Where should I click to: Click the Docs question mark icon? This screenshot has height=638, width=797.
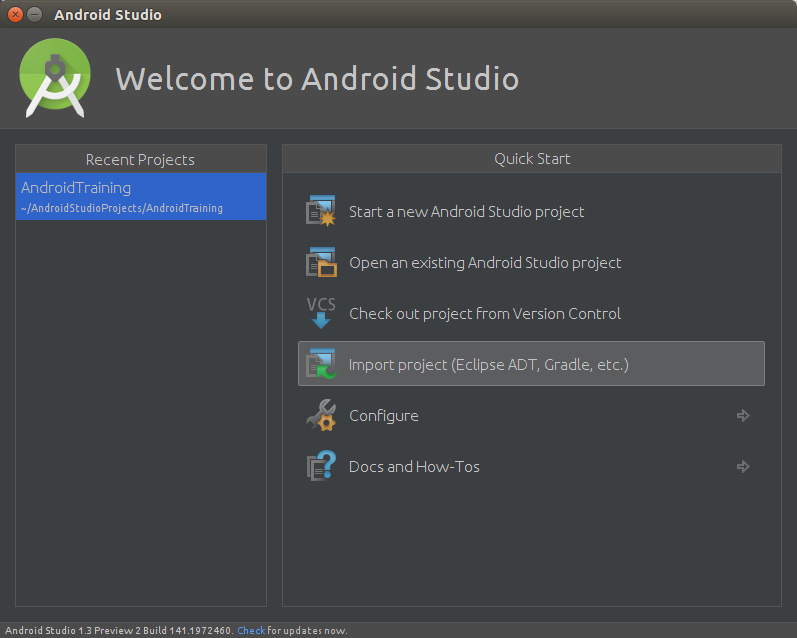(321, 466)
